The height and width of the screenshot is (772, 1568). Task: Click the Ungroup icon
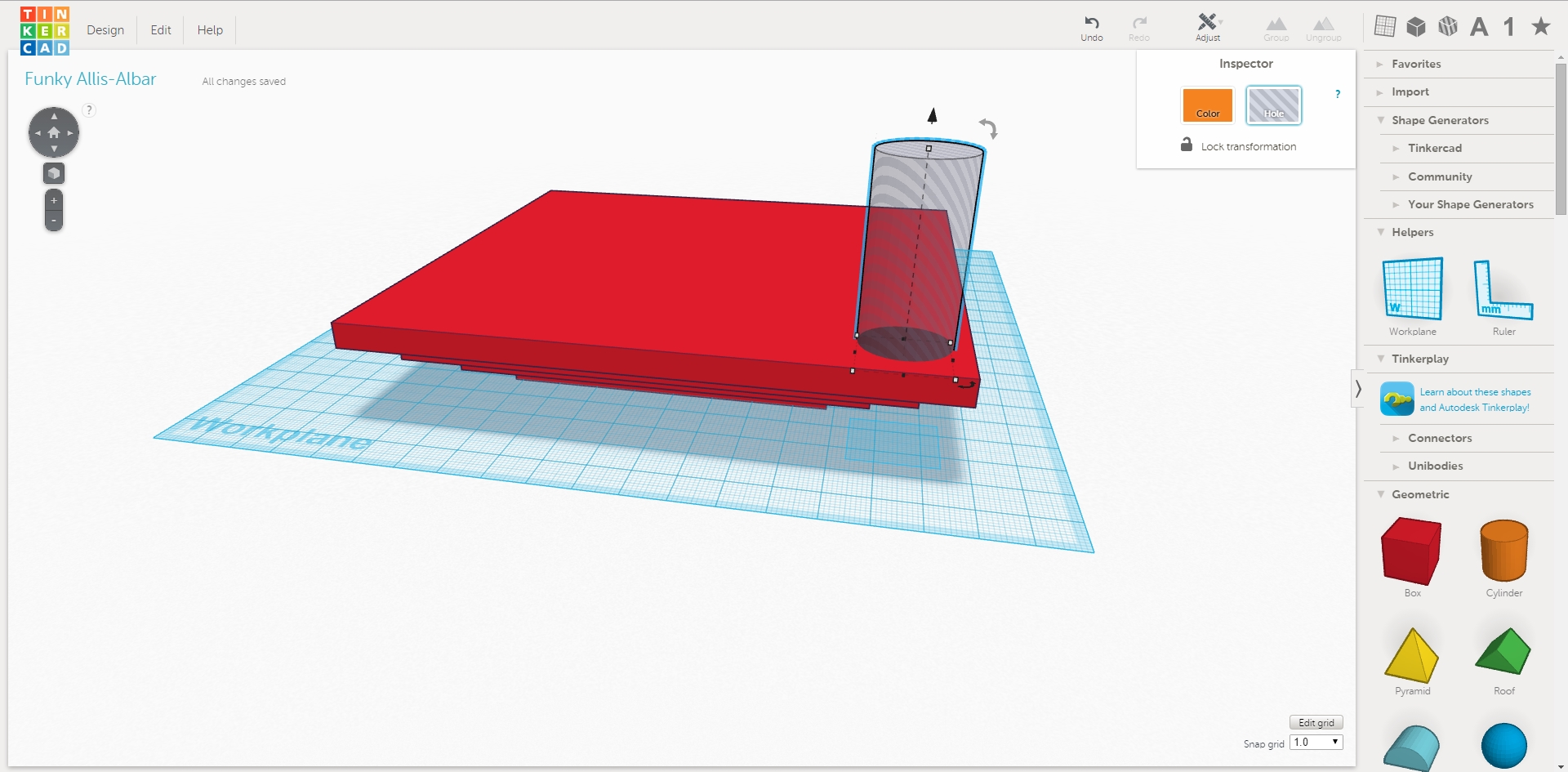(x=1324, y=29)
